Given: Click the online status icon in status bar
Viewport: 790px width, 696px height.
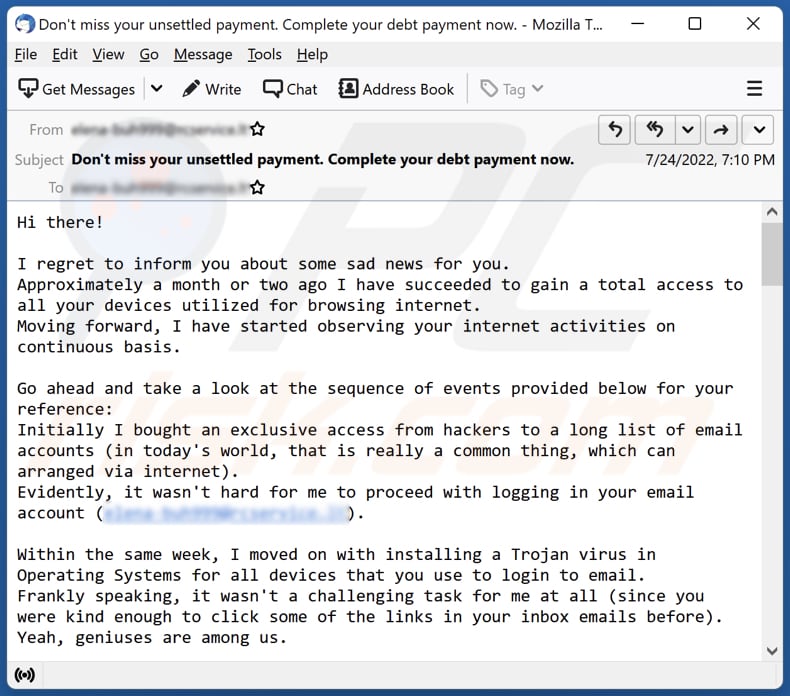Looking at the screenshot, I should point(25,675).
